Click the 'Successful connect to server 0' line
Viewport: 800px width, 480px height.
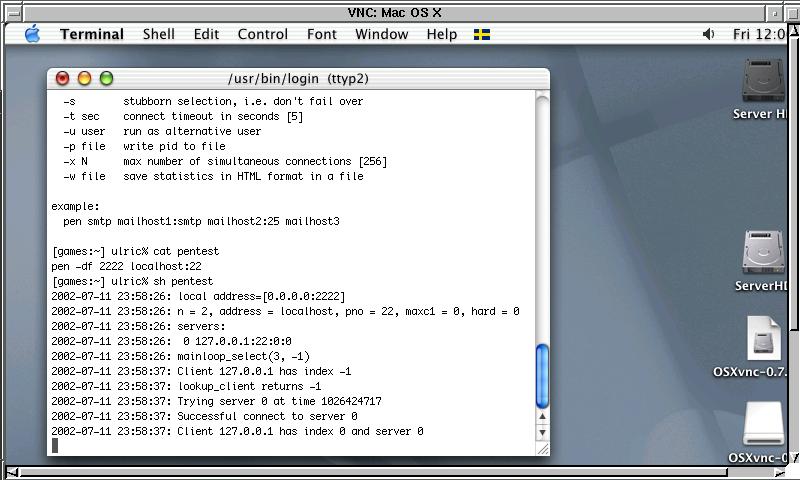point(205,416)
